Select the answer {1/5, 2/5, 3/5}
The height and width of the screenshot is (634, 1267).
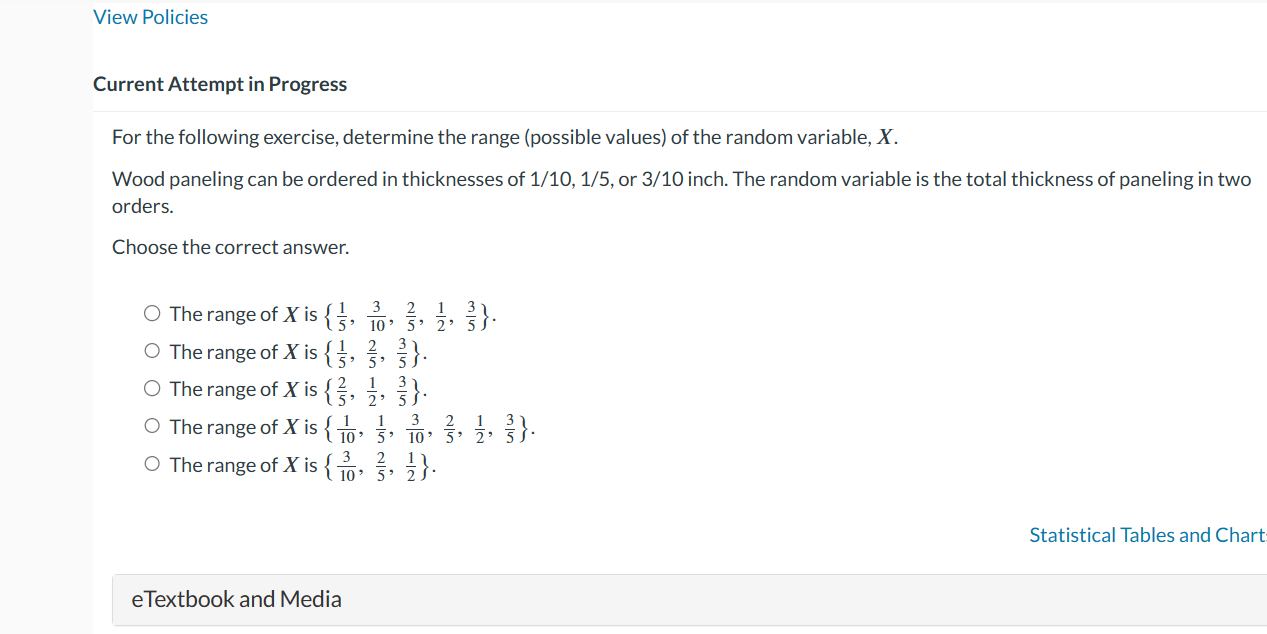click(x=152, y=350)
